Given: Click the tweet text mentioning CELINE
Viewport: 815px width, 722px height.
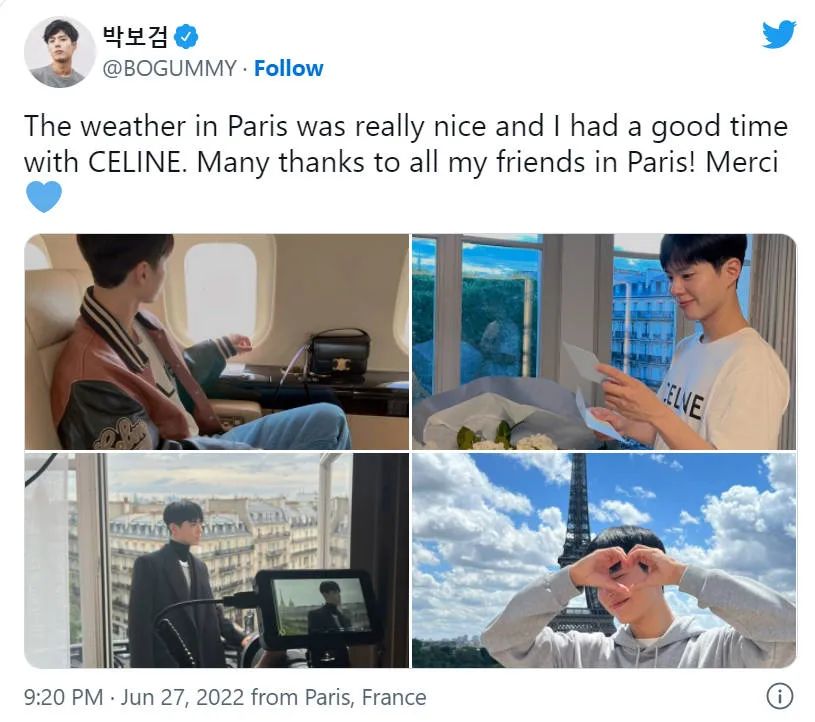Looking at the screenshot, I should click(x=405, y=144).
